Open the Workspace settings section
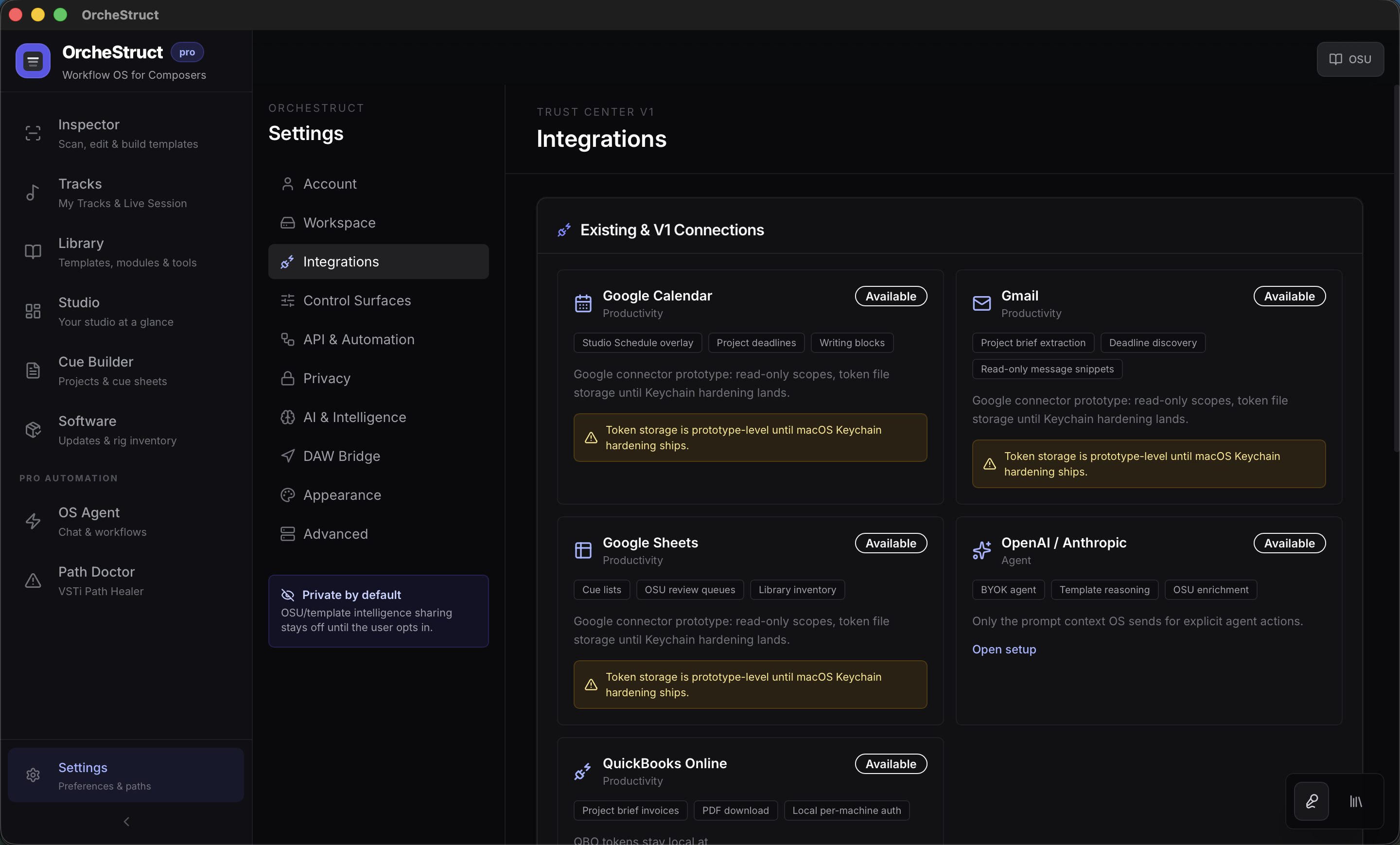 (x=378, y=223)
